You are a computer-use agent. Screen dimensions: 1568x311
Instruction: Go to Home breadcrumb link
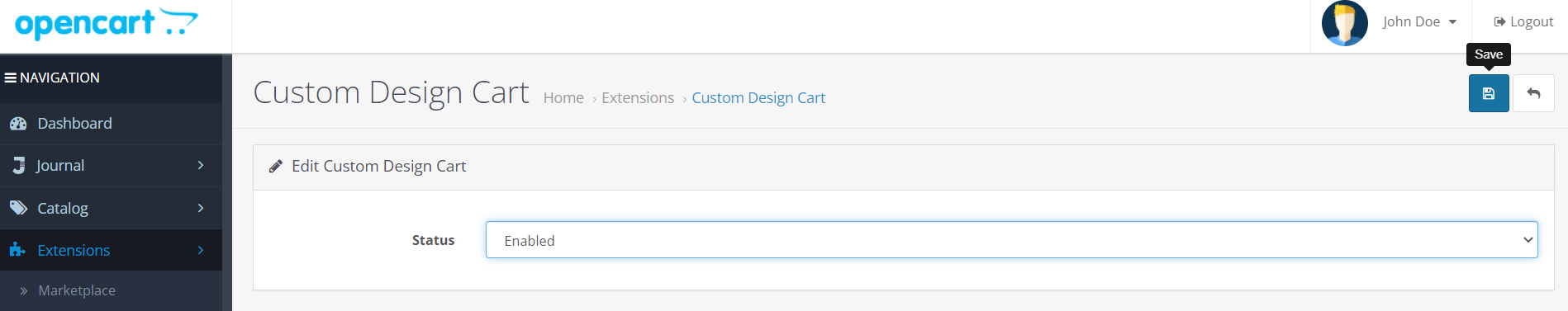click(x=563, y=98)
